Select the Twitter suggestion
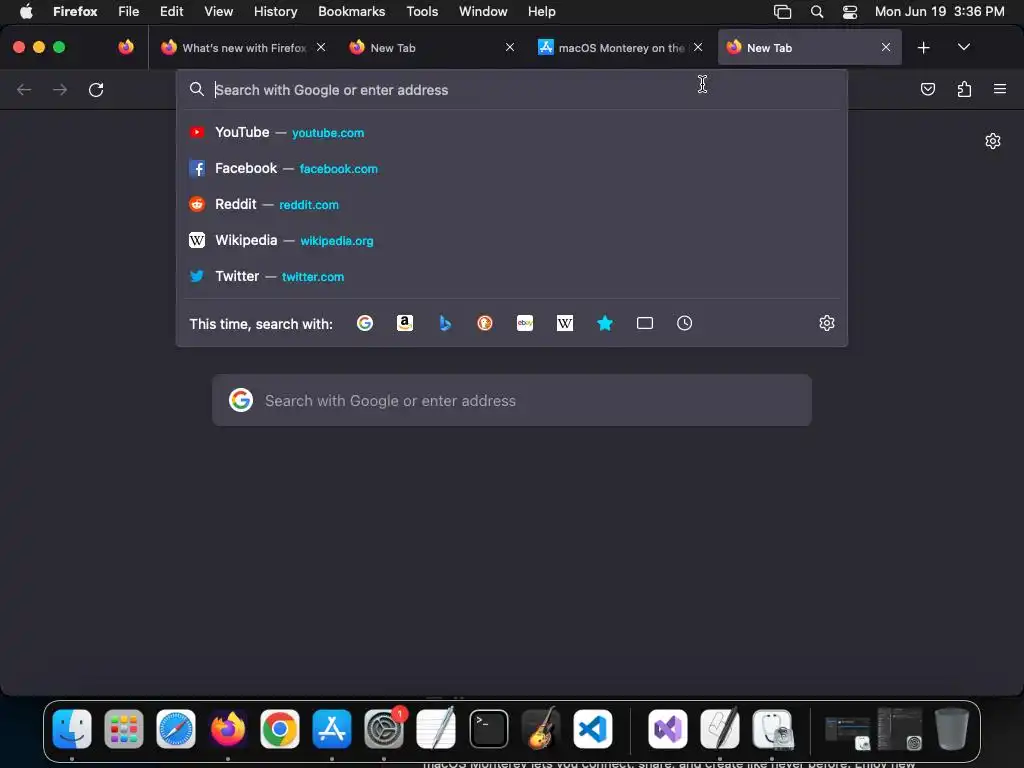 pyautogui.click(x=512, y=276)
